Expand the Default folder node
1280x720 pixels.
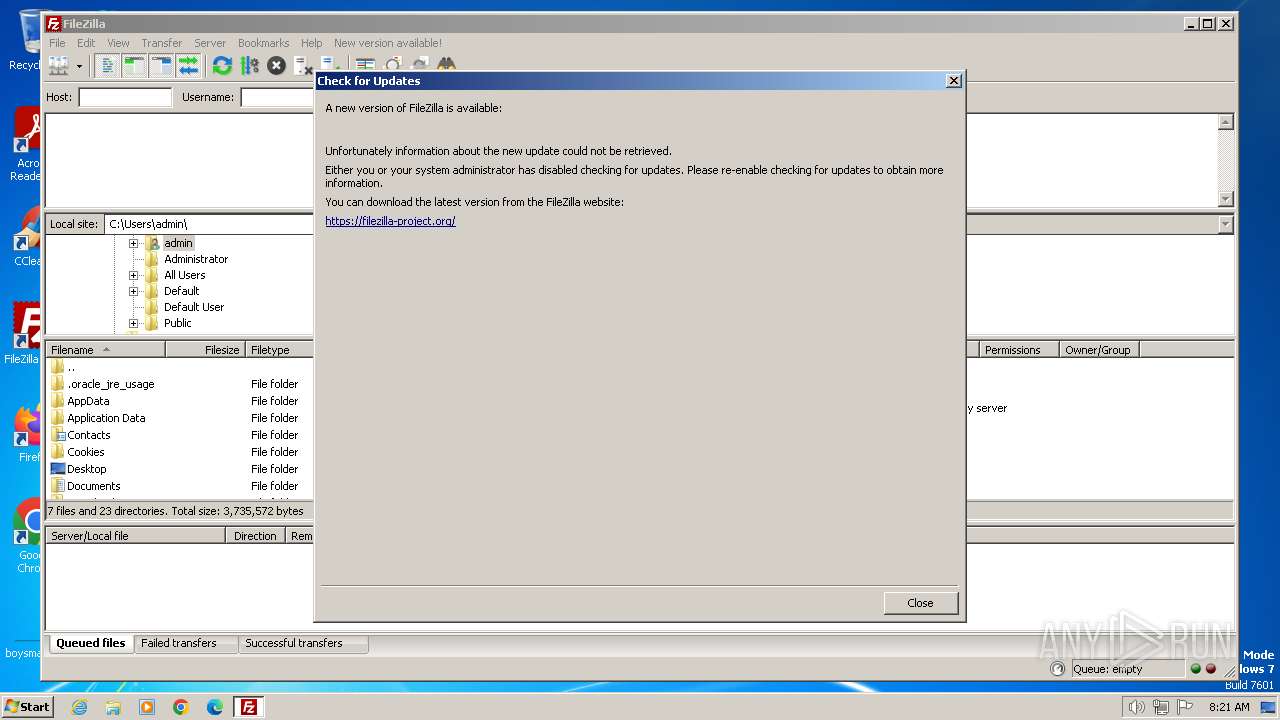pyautogui.click(x=133, y=291)
